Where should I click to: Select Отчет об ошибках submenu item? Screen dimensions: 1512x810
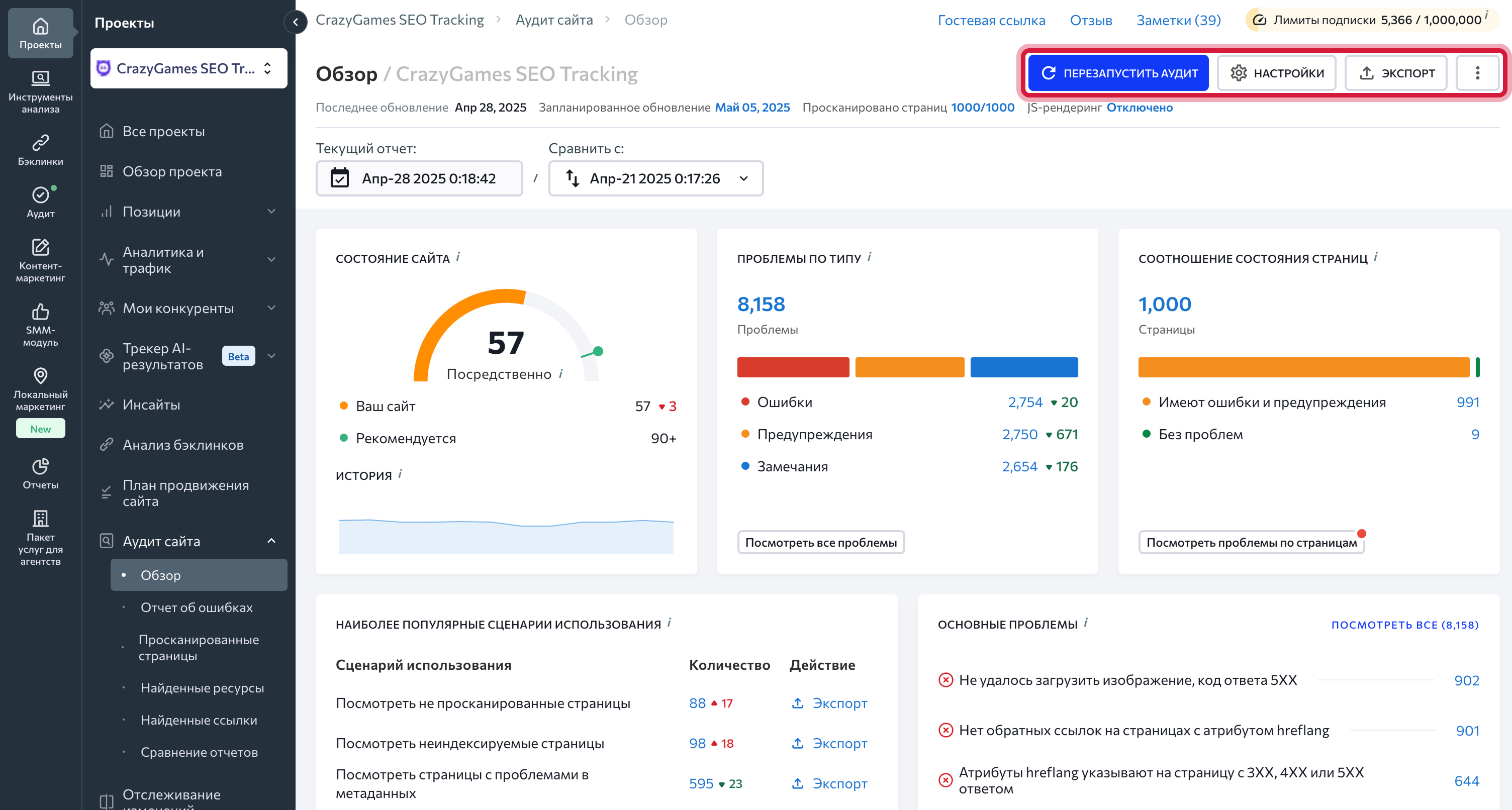pyautogui.click(x=197, y=607)
